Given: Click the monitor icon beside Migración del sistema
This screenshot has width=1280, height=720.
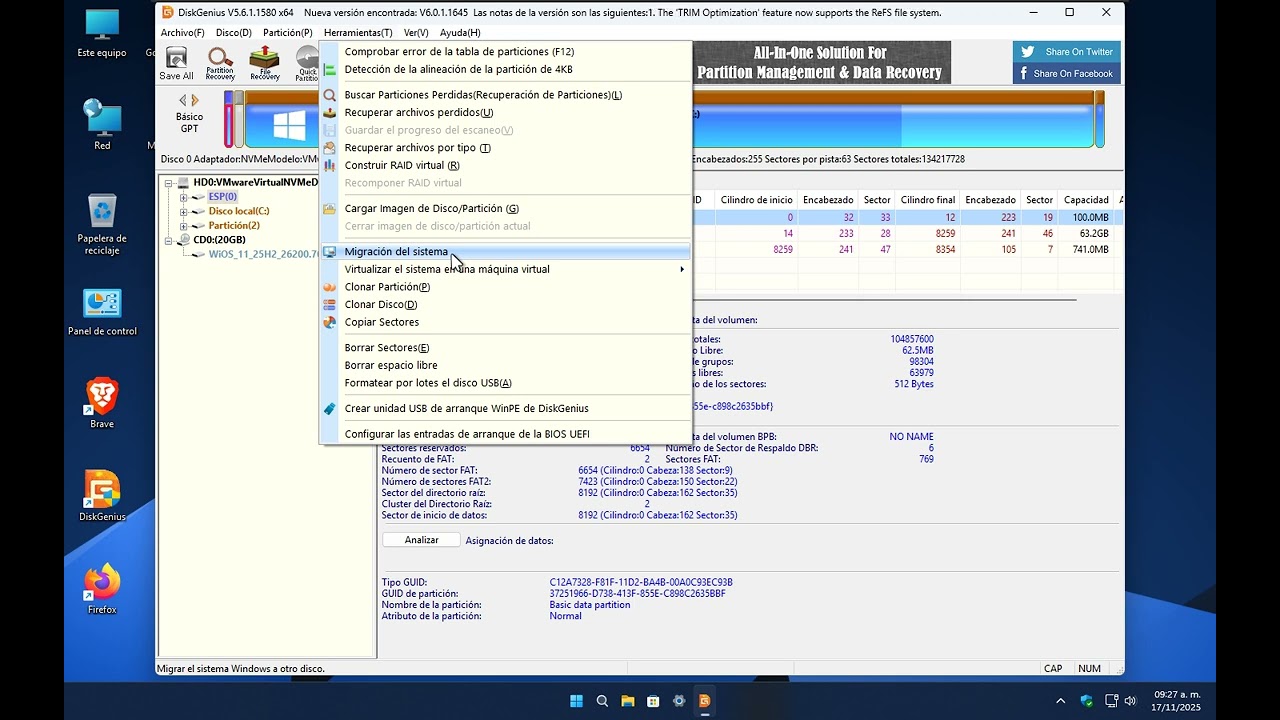Looking at the screenshot, I should pyautogui.click(x=330, y=252).
